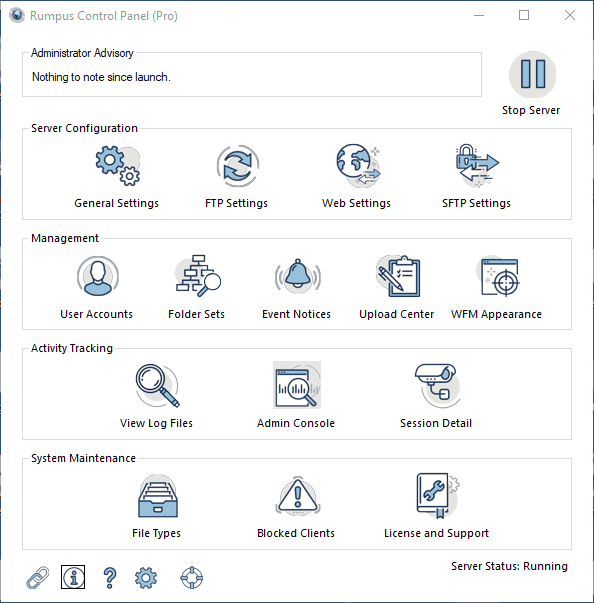
Task: Open WFM Appearance target window icon
Action: click(x=499, y=277)
